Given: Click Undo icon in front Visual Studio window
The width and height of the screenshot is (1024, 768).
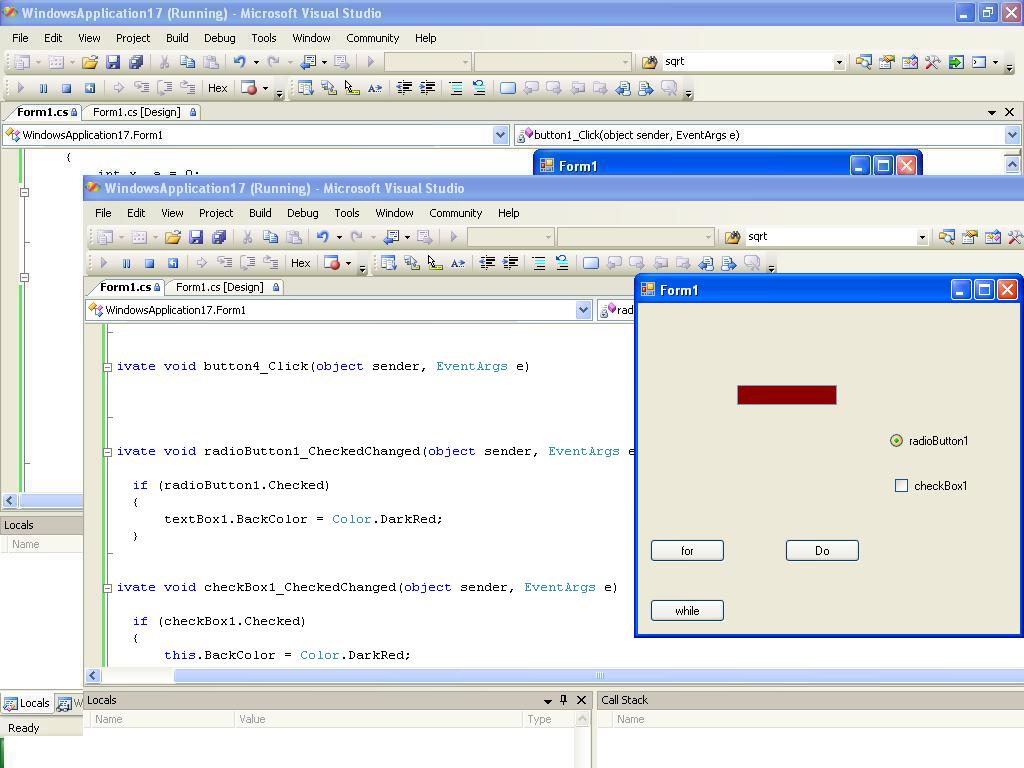Looking at the screenshot, I should [x=323, y=237].
